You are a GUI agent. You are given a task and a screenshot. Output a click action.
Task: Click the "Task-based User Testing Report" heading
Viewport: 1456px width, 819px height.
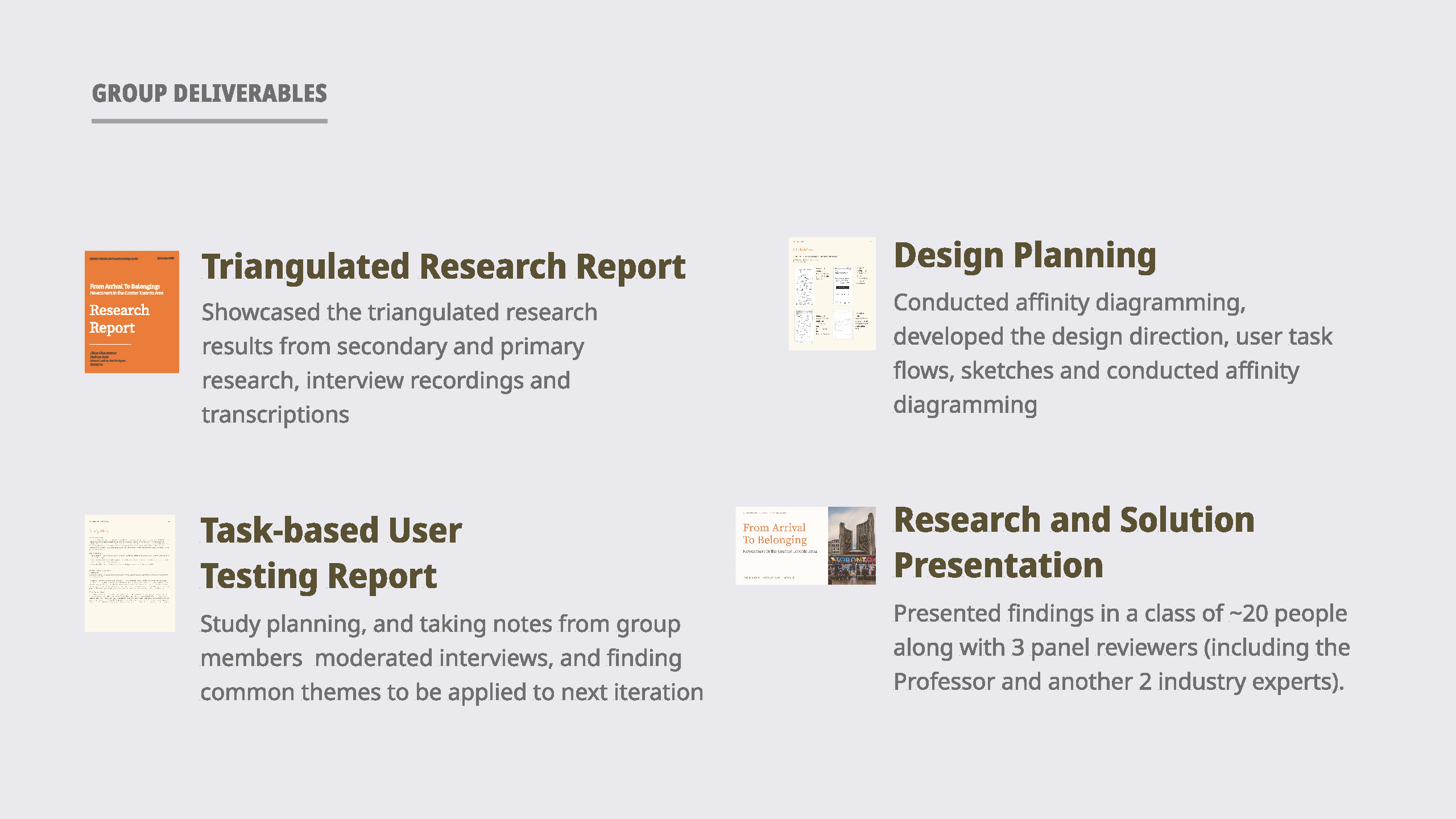coord(331,553)
